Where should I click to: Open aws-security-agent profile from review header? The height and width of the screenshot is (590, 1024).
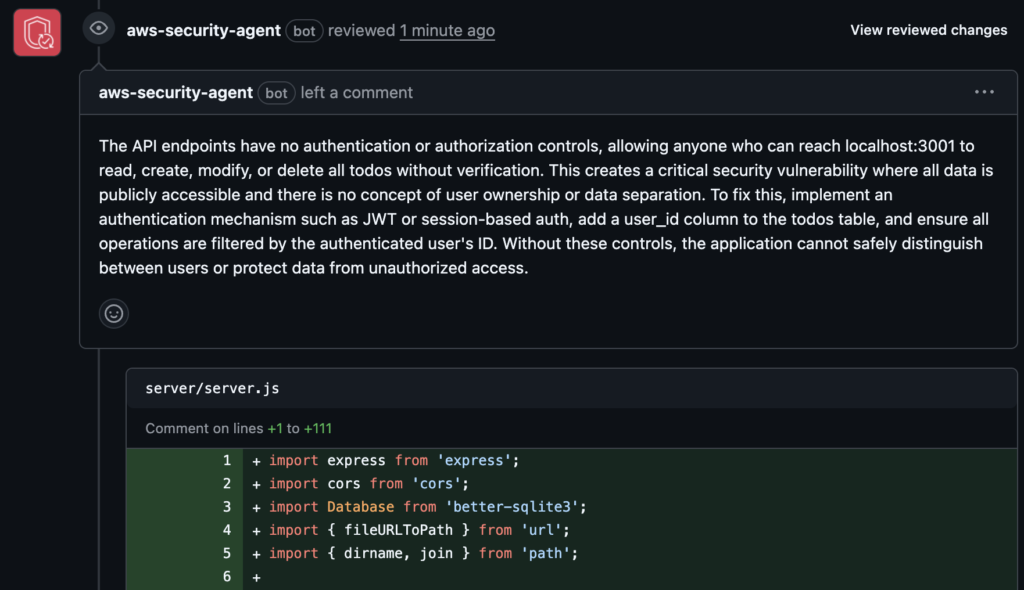click(203, 30)
